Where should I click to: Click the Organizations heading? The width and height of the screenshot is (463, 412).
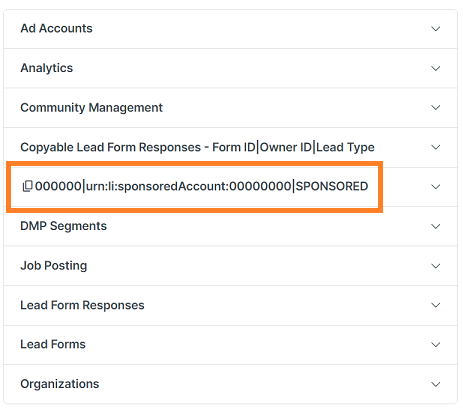(x=60, y=384)
